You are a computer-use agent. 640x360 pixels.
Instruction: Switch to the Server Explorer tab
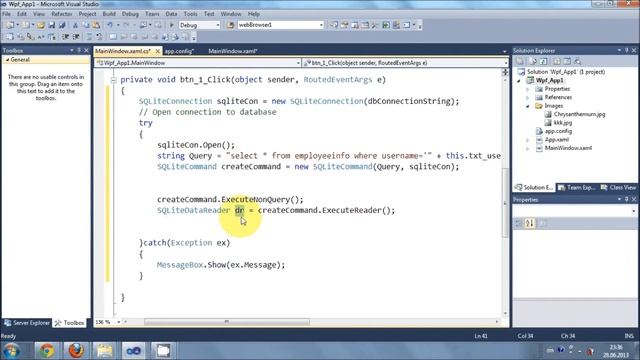tap(27, 323)
